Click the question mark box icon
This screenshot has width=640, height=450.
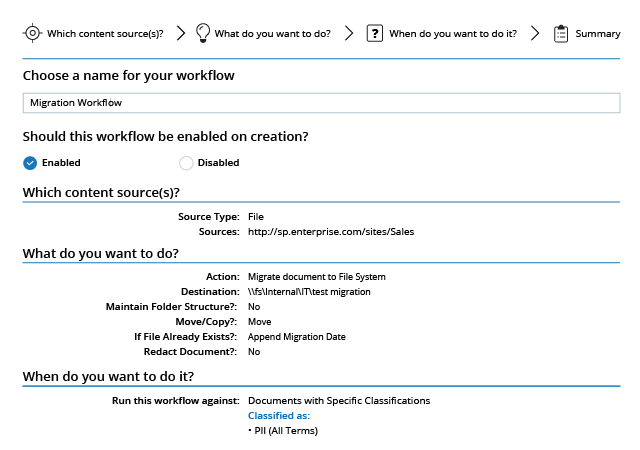374,33
